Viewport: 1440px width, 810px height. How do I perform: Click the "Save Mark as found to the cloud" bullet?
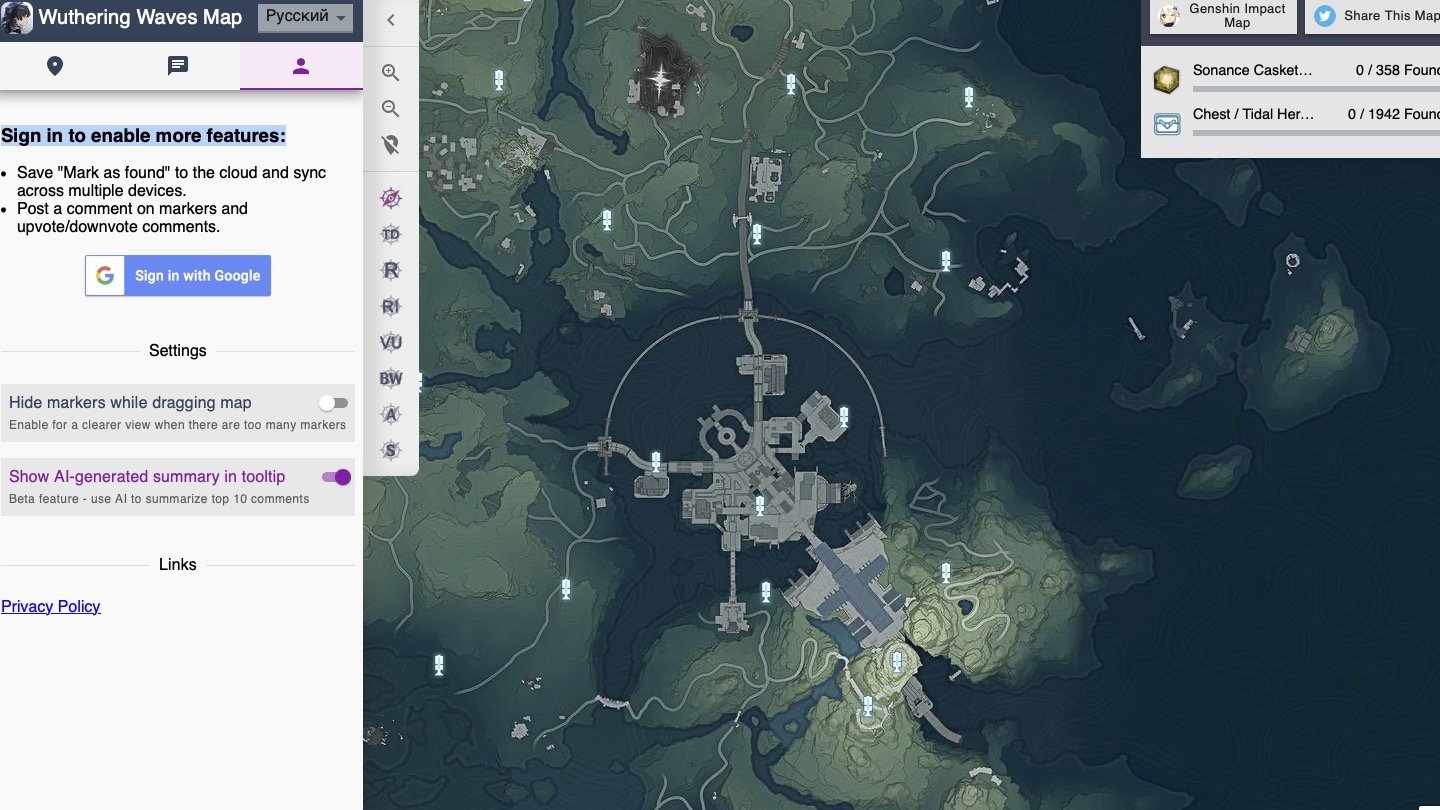[172, 182]
